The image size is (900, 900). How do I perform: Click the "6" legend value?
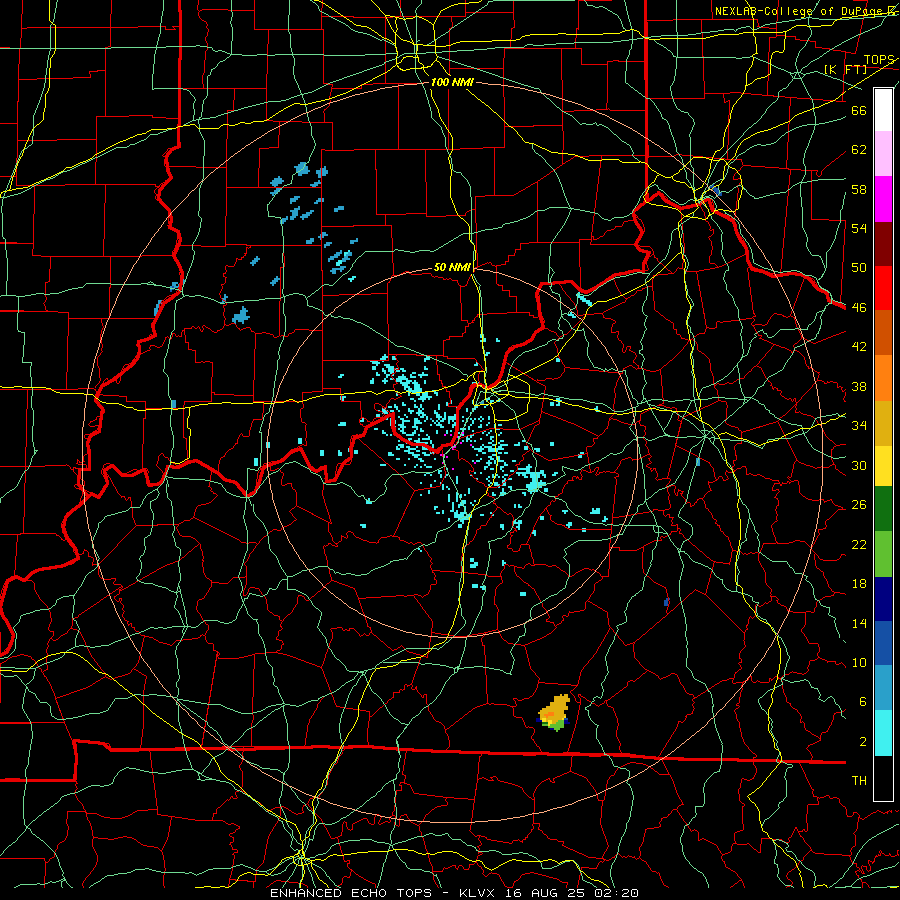pyautogui.click(x=862, y=701)
